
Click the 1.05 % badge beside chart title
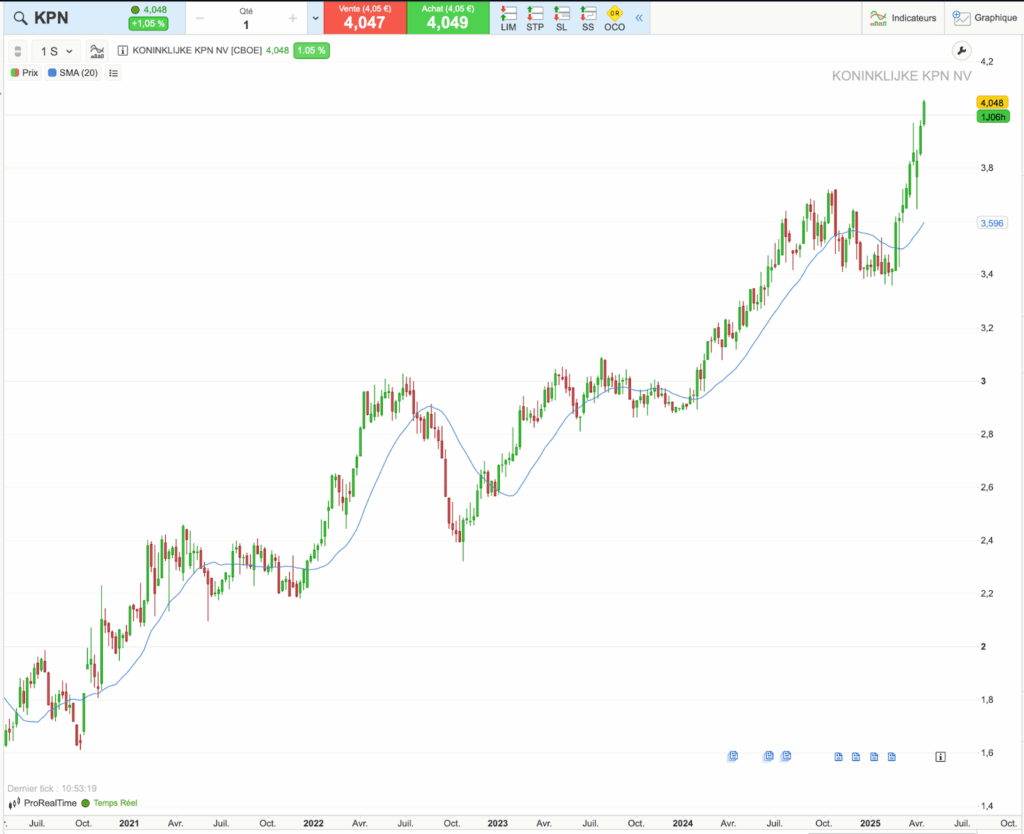[312, 50]
